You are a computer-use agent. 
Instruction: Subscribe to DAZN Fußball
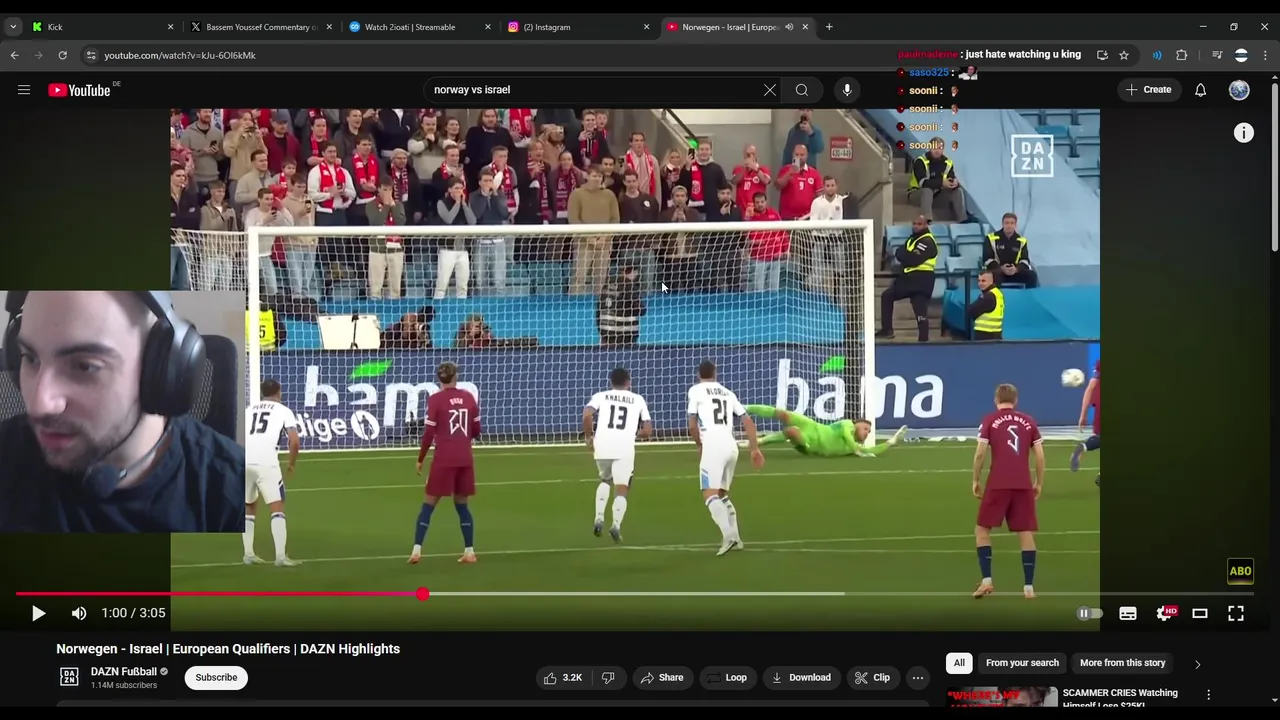[216, 677]
